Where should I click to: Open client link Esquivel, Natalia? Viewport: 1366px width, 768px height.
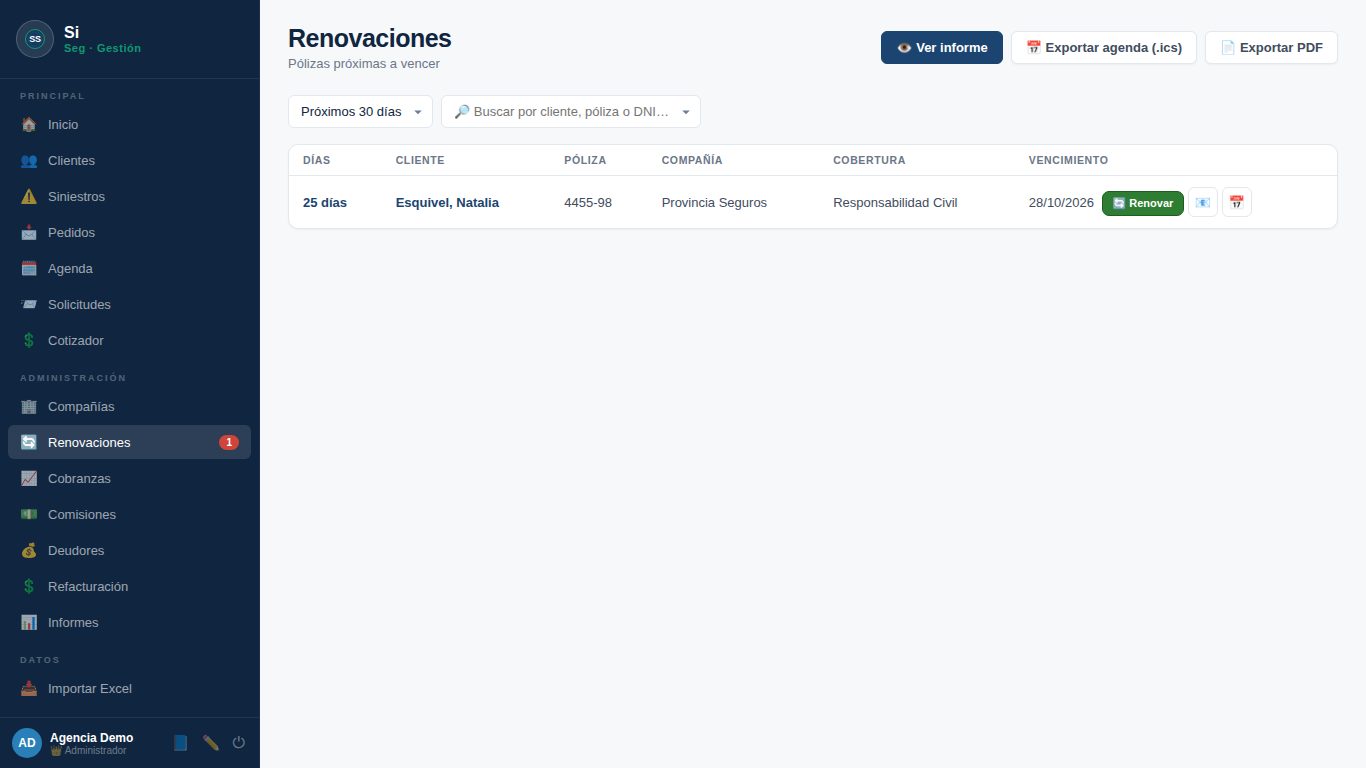click(x=447, y=202)
